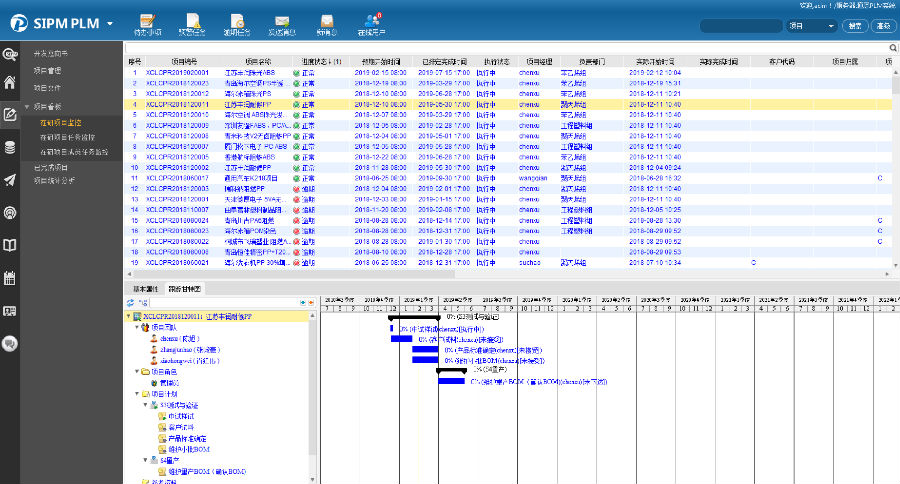This screenshot has width=900, height=484.
Task: Open the book icon in sidebar
Action: click(10, 244)
